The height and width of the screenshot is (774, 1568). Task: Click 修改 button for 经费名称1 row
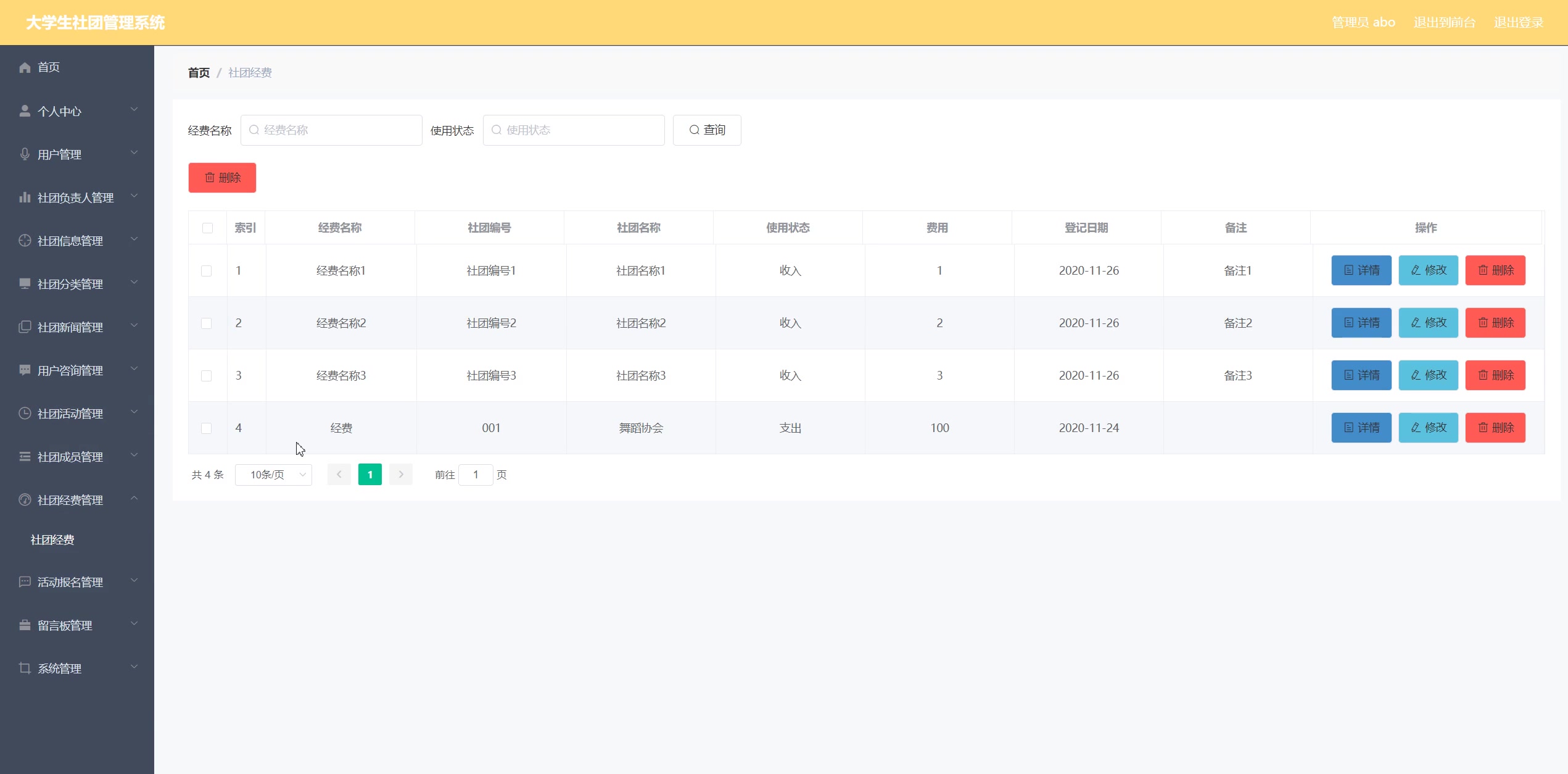pos(1428,270)
